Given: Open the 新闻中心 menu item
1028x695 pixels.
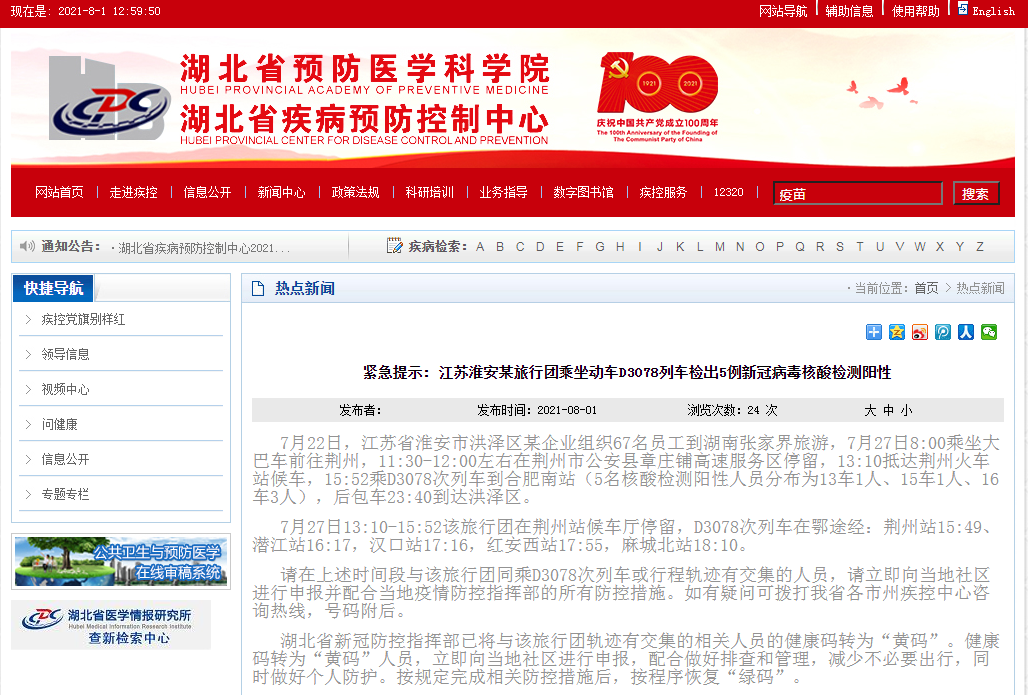Looking at the screenshot, I should (281, 192).
